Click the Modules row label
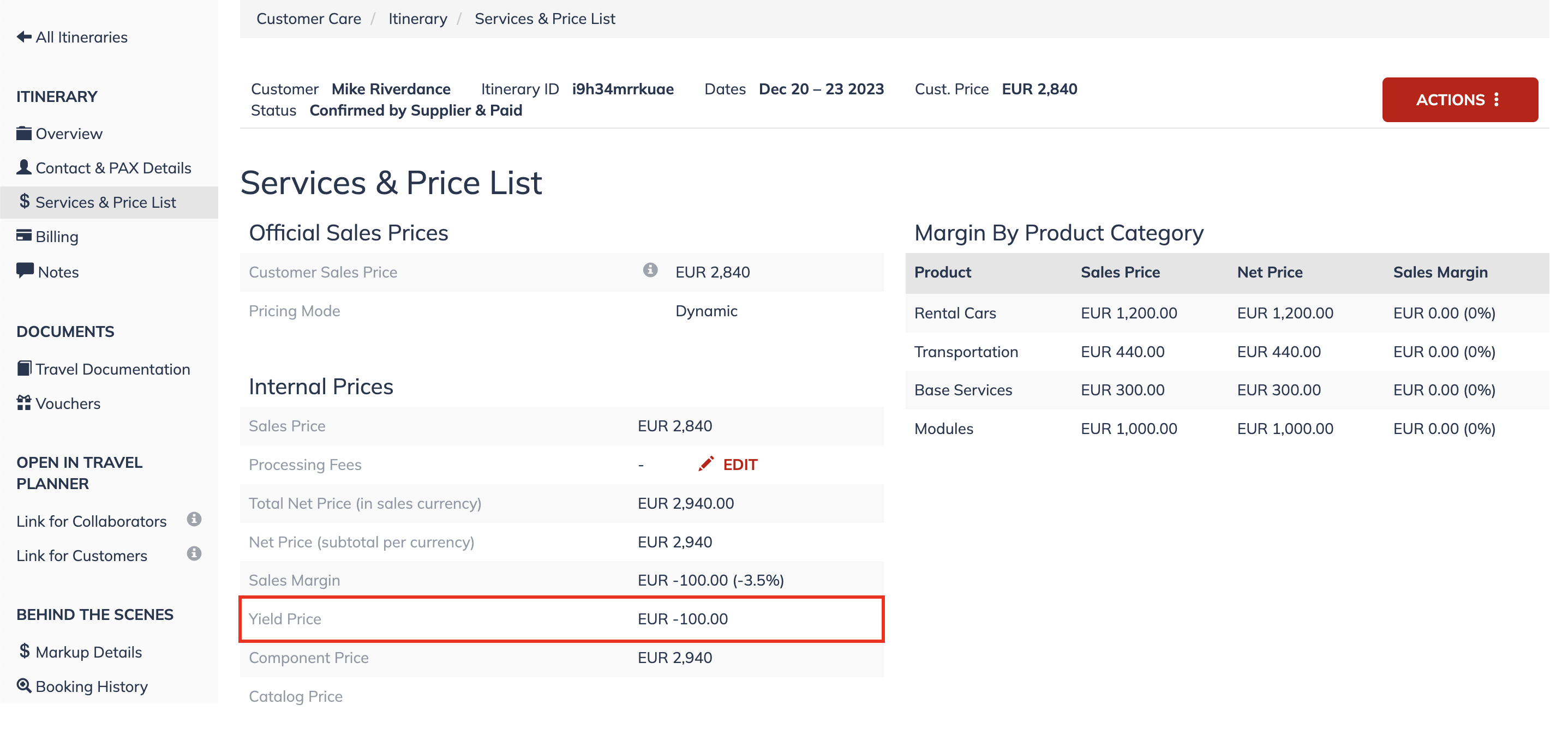Viewport: 1568px width, 747px height. [x=944, y=428]
